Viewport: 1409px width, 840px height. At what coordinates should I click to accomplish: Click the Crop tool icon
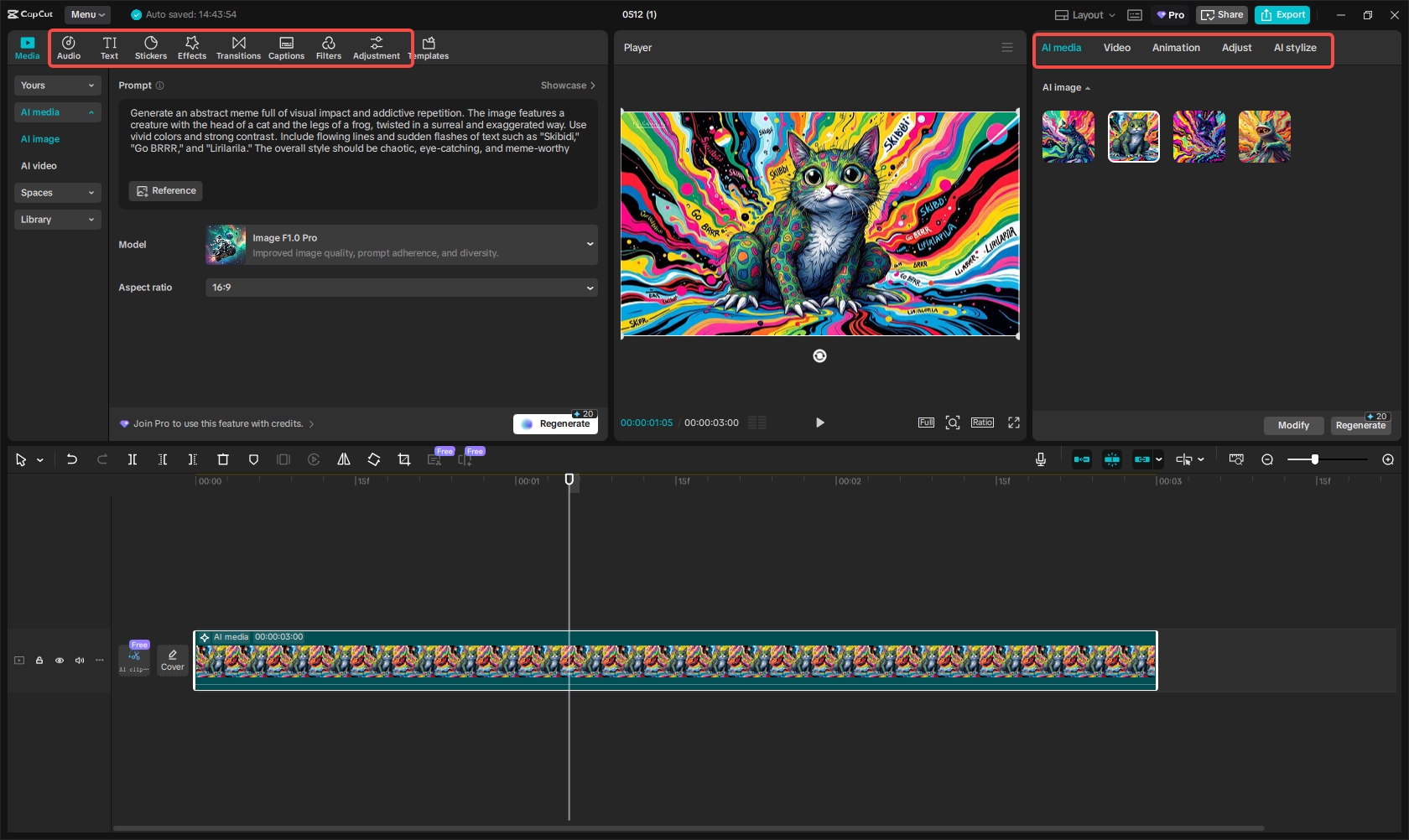point(404,459)
